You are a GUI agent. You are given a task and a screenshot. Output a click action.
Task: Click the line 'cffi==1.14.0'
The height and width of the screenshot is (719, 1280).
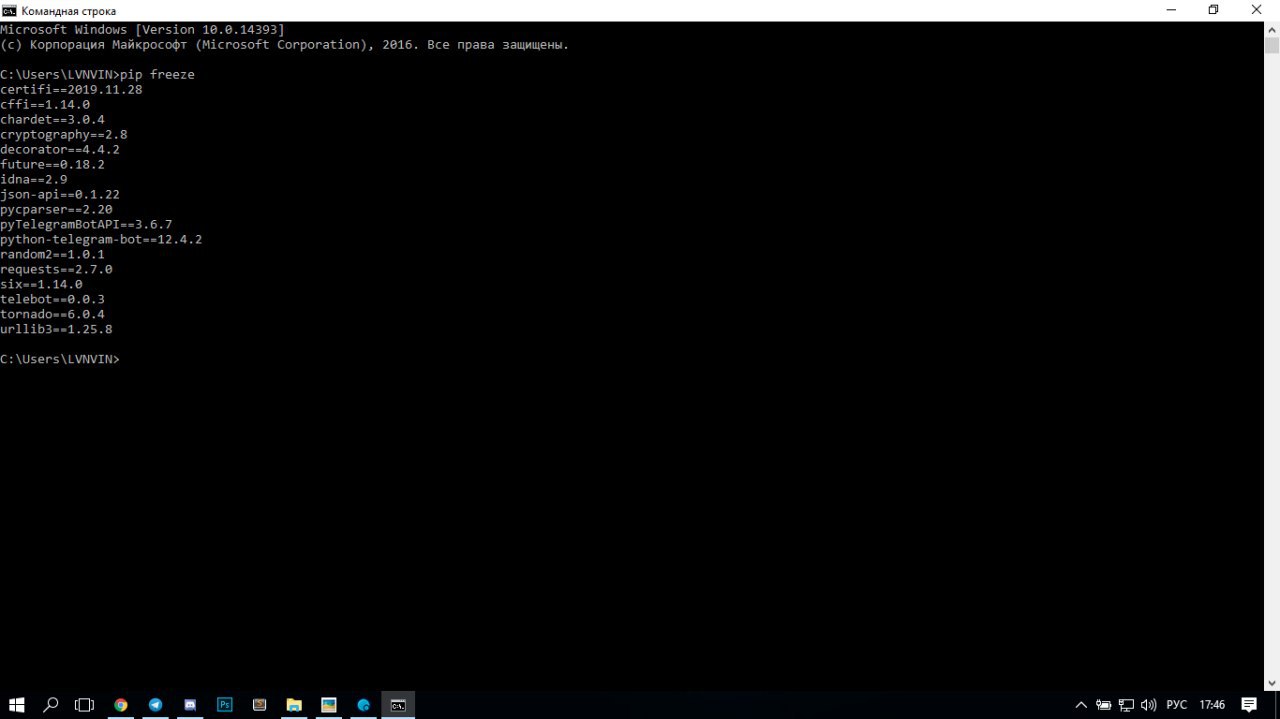[45, 105]
